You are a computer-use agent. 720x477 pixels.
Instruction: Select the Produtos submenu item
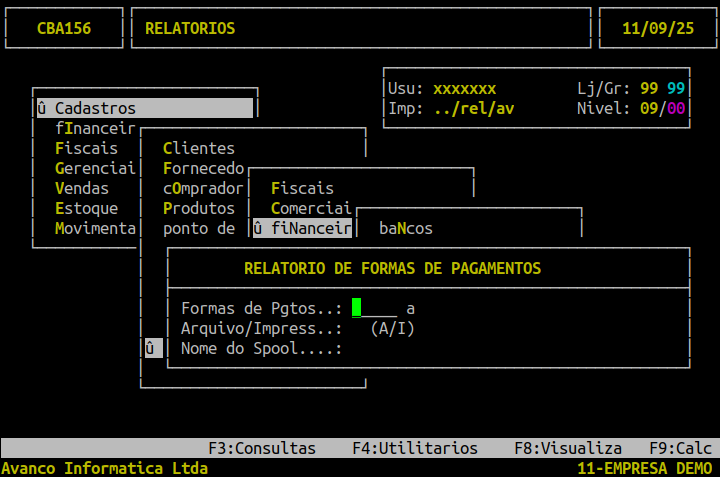[198, 208]
